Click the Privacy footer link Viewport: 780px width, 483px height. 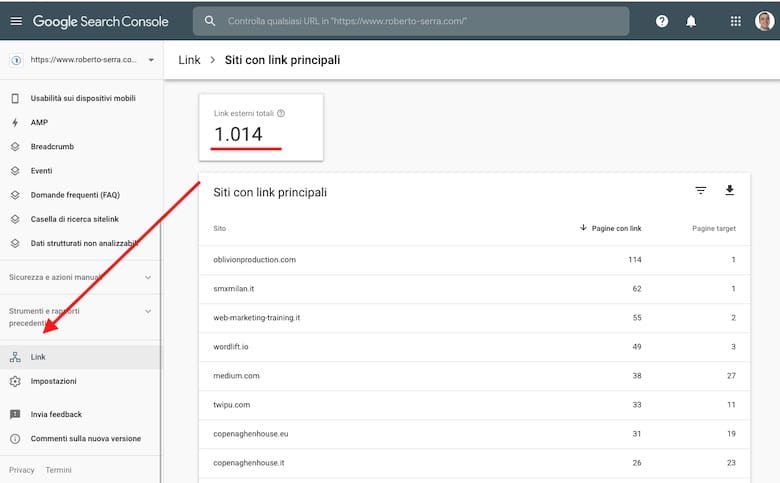tap(21, 470)
